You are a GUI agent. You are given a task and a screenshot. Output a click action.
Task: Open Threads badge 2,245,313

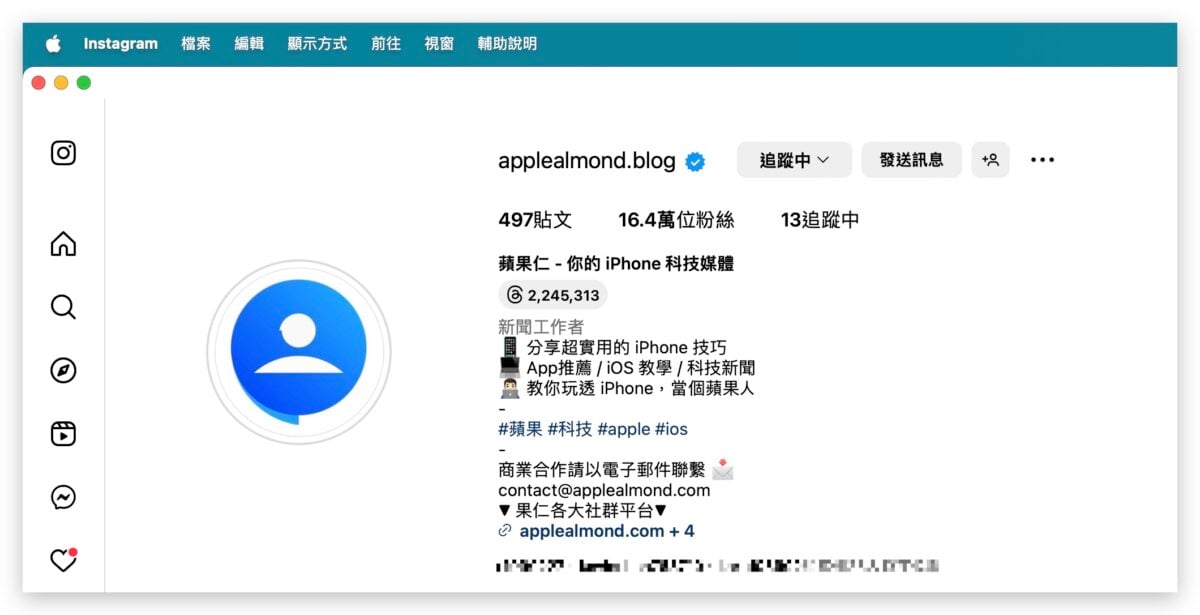tap(553, 295)
